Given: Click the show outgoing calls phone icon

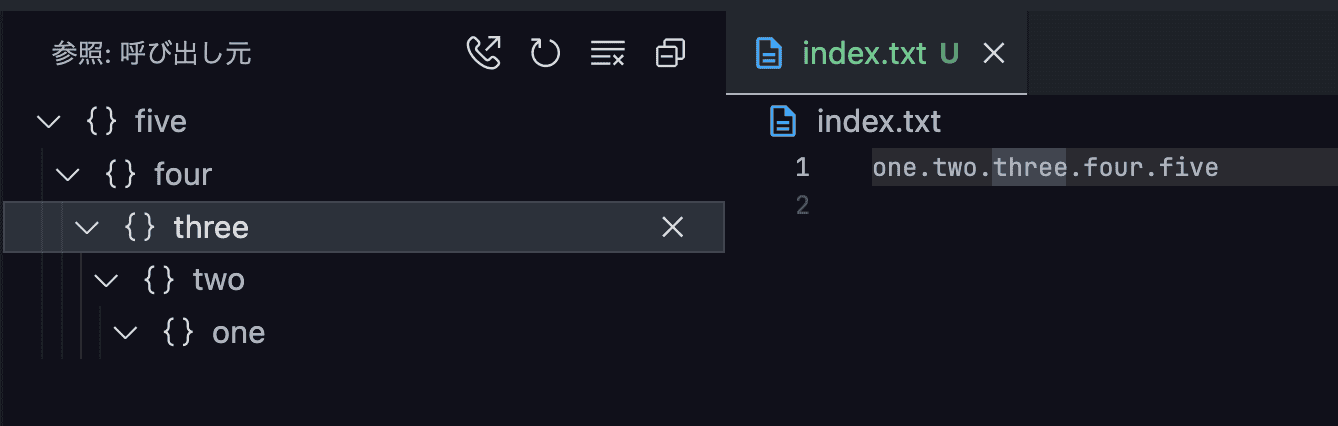Looking at the screenshot, I should (484, 53).
